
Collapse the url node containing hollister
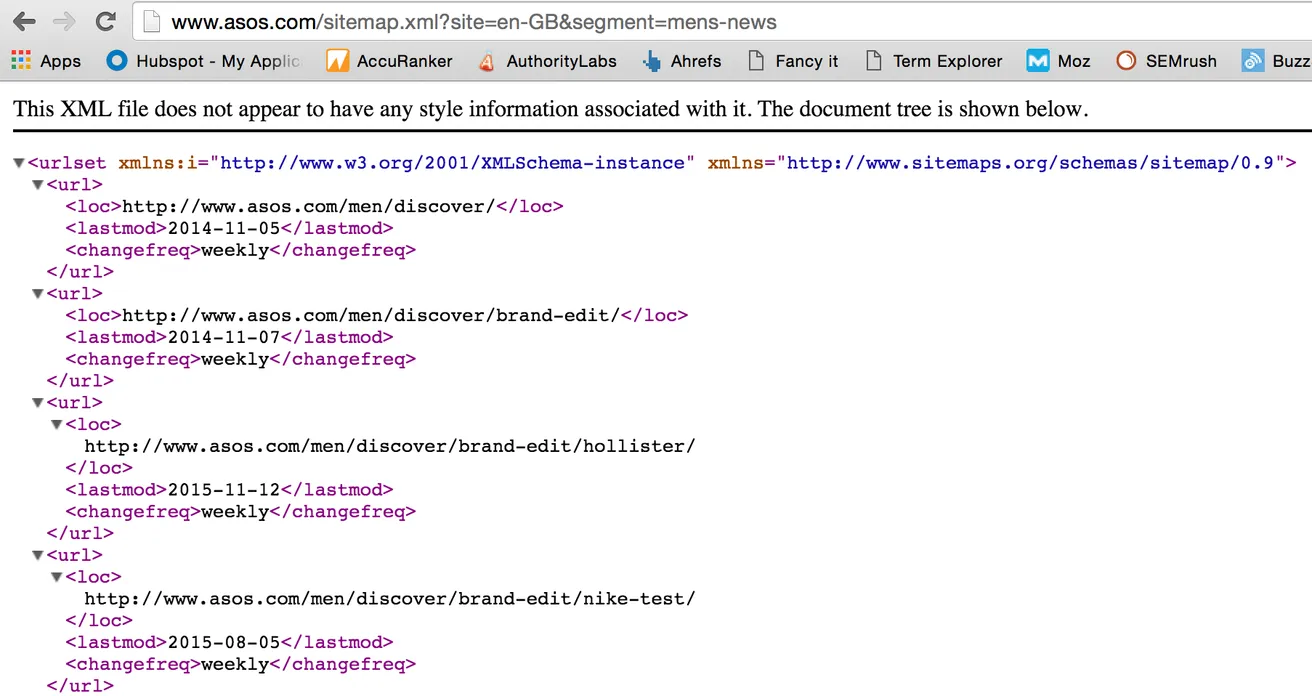point(38,403)
